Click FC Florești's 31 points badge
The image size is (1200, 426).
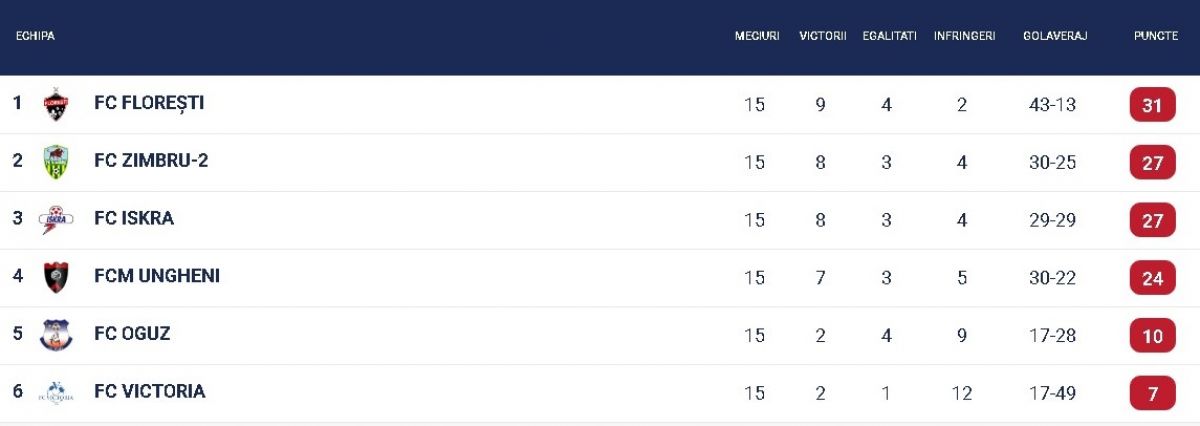(x=1152, y=105)
